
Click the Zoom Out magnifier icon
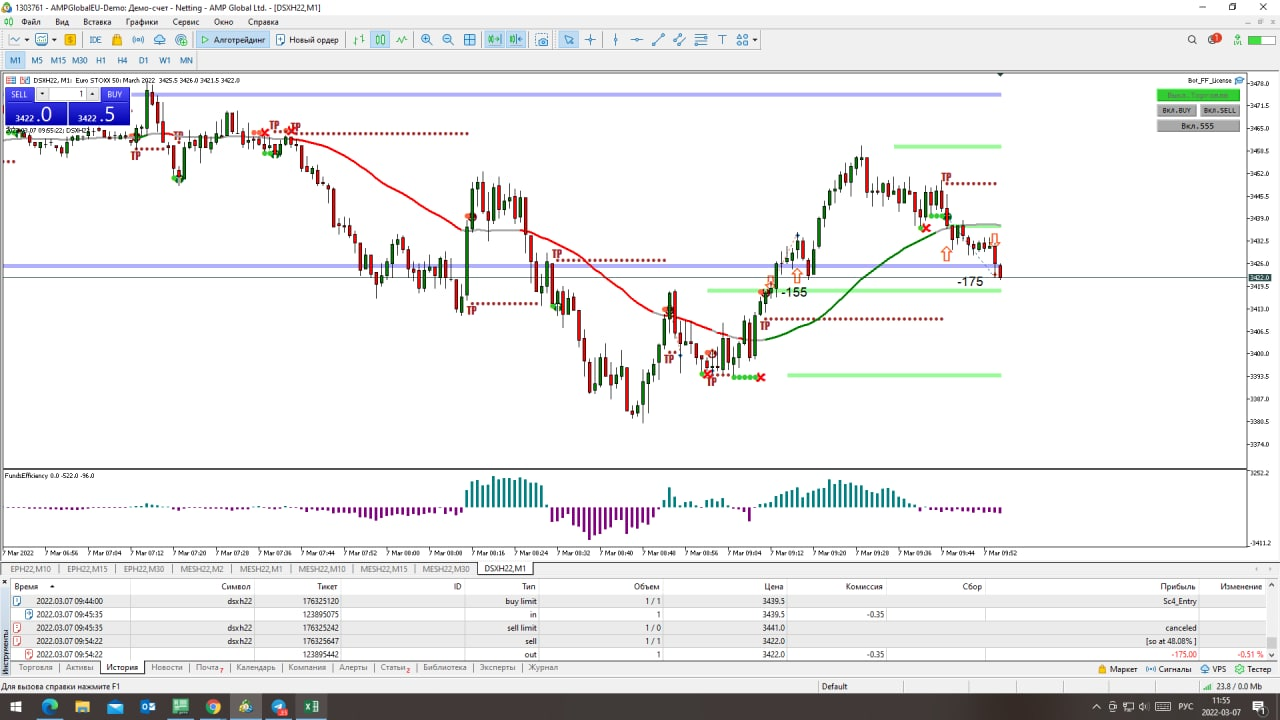coord(447,40)
